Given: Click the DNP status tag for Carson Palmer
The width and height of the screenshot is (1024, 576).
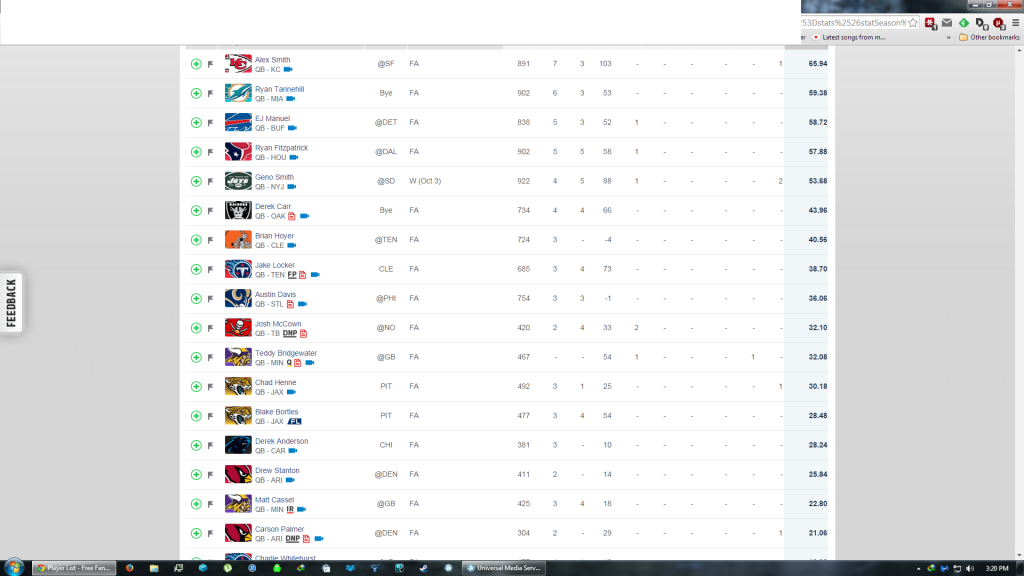Looking at the screenshot, I should click(293, 539).
